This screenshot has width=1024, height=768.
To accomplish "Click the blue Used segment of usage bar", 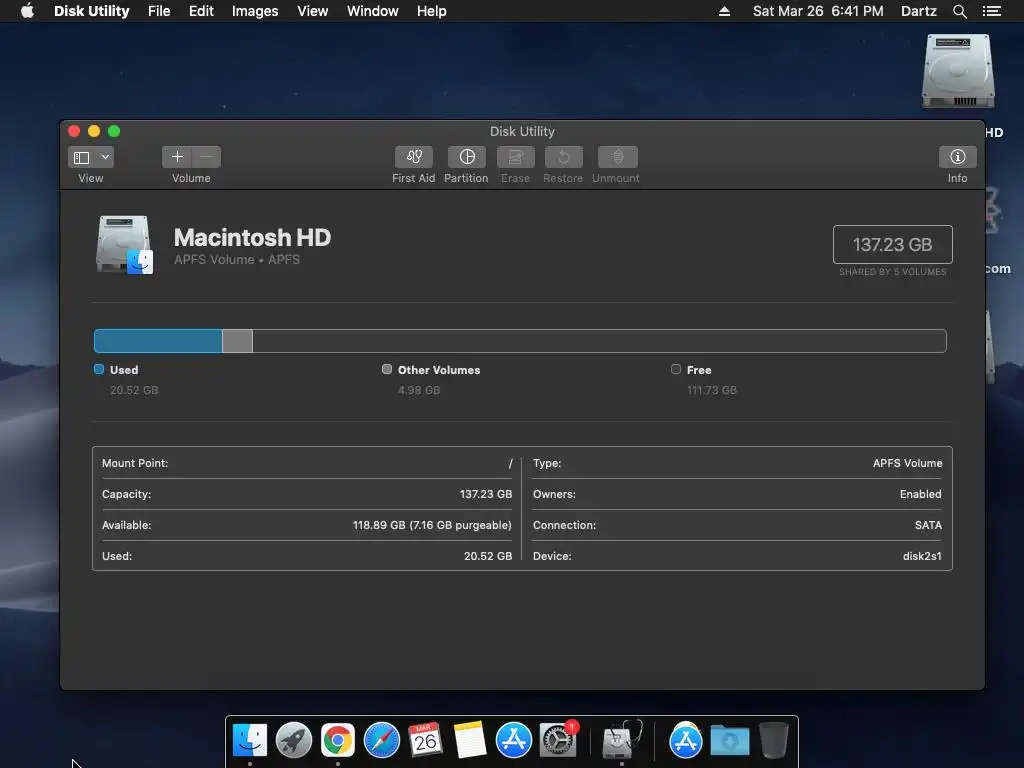I will pos(158,341).
